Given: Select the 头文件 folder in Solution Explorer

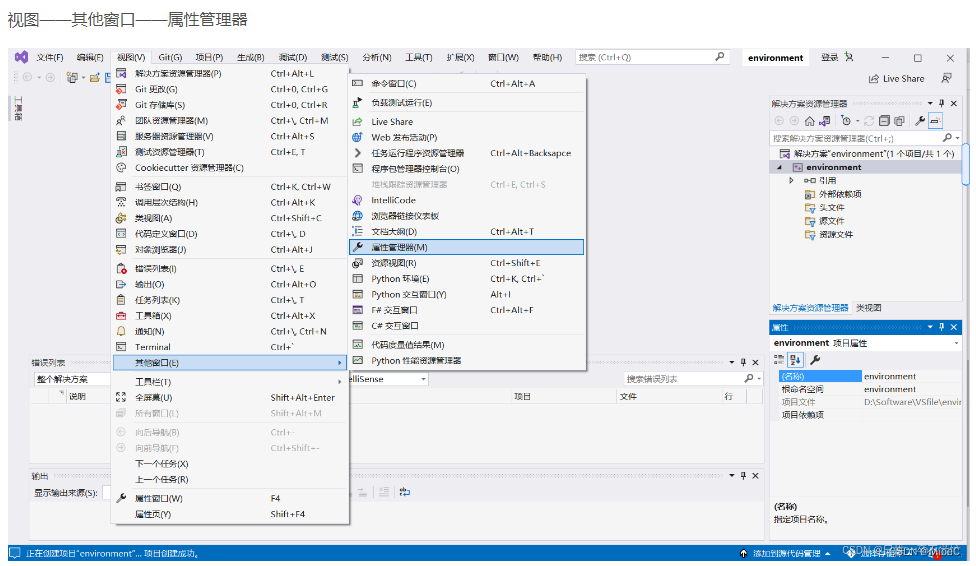Looking at the screenshot, I should (832, 207).
